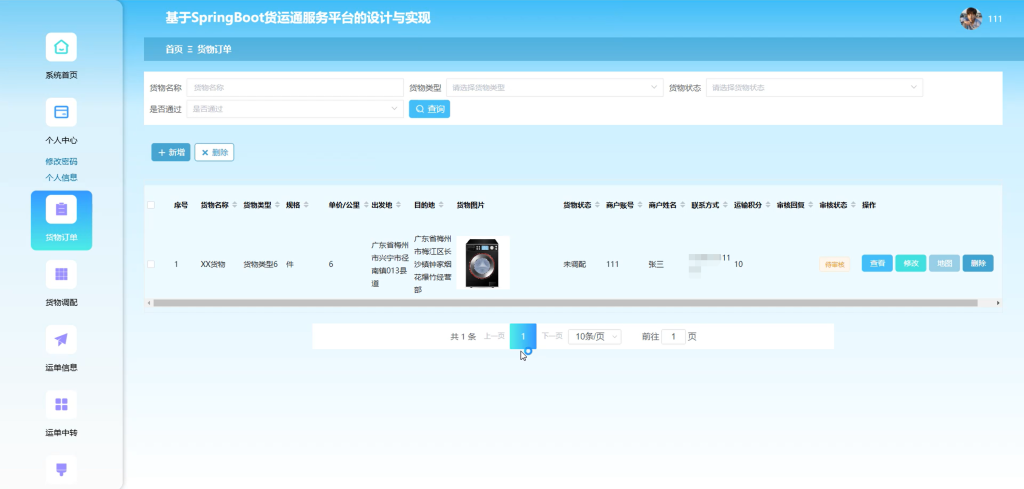Open the cut-off sidebar icon below 运单中转
1024x489 pixels.
(x=61, y=469)
